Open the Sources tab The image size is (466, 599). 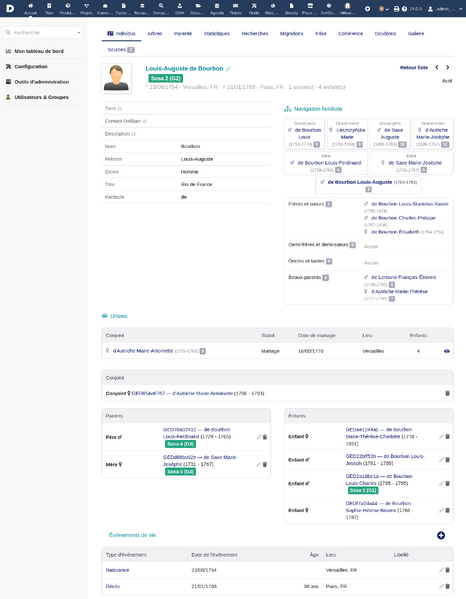coord(120,50)
